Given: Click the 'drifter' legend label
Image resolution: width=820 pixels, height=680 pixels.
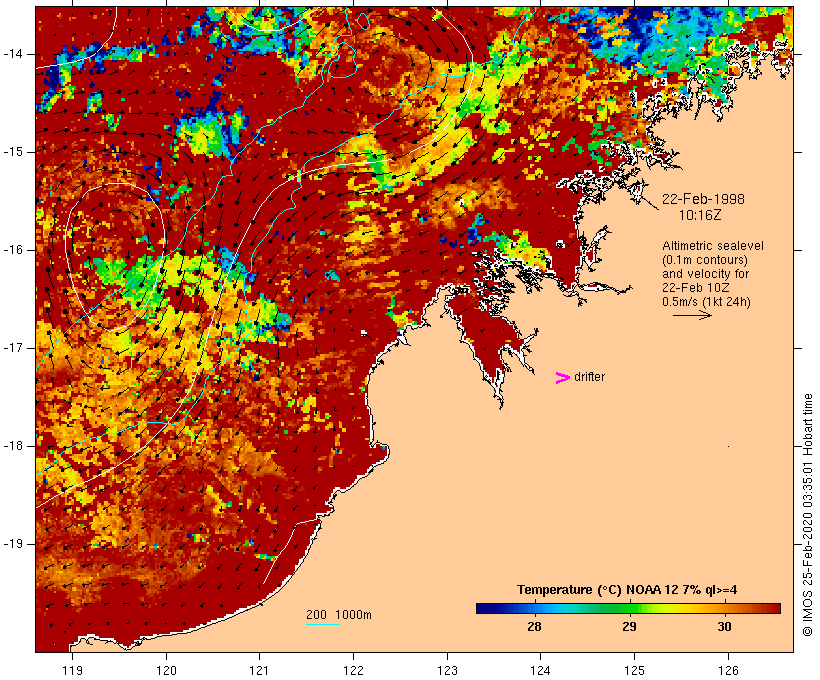Looking at the screenshot, I should tap(589, 377).
